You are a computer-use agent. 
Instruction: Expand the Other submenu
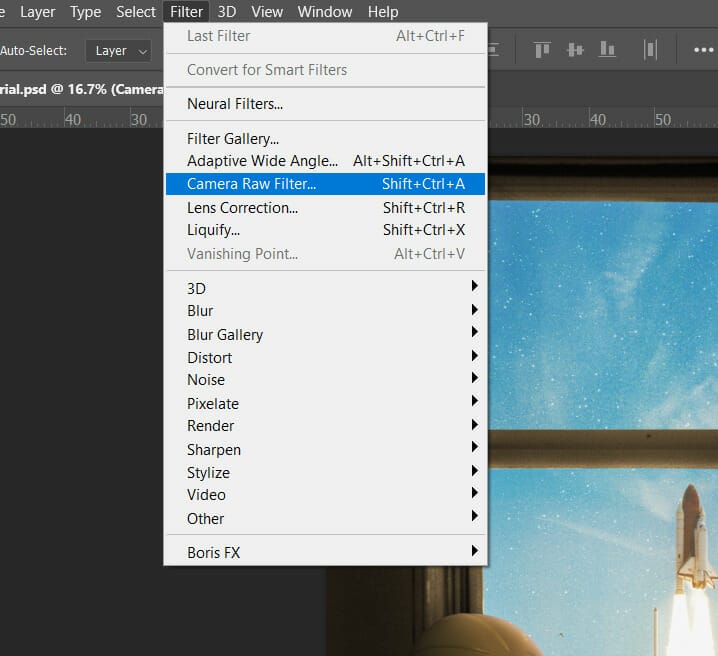click(x=325, y=519)
